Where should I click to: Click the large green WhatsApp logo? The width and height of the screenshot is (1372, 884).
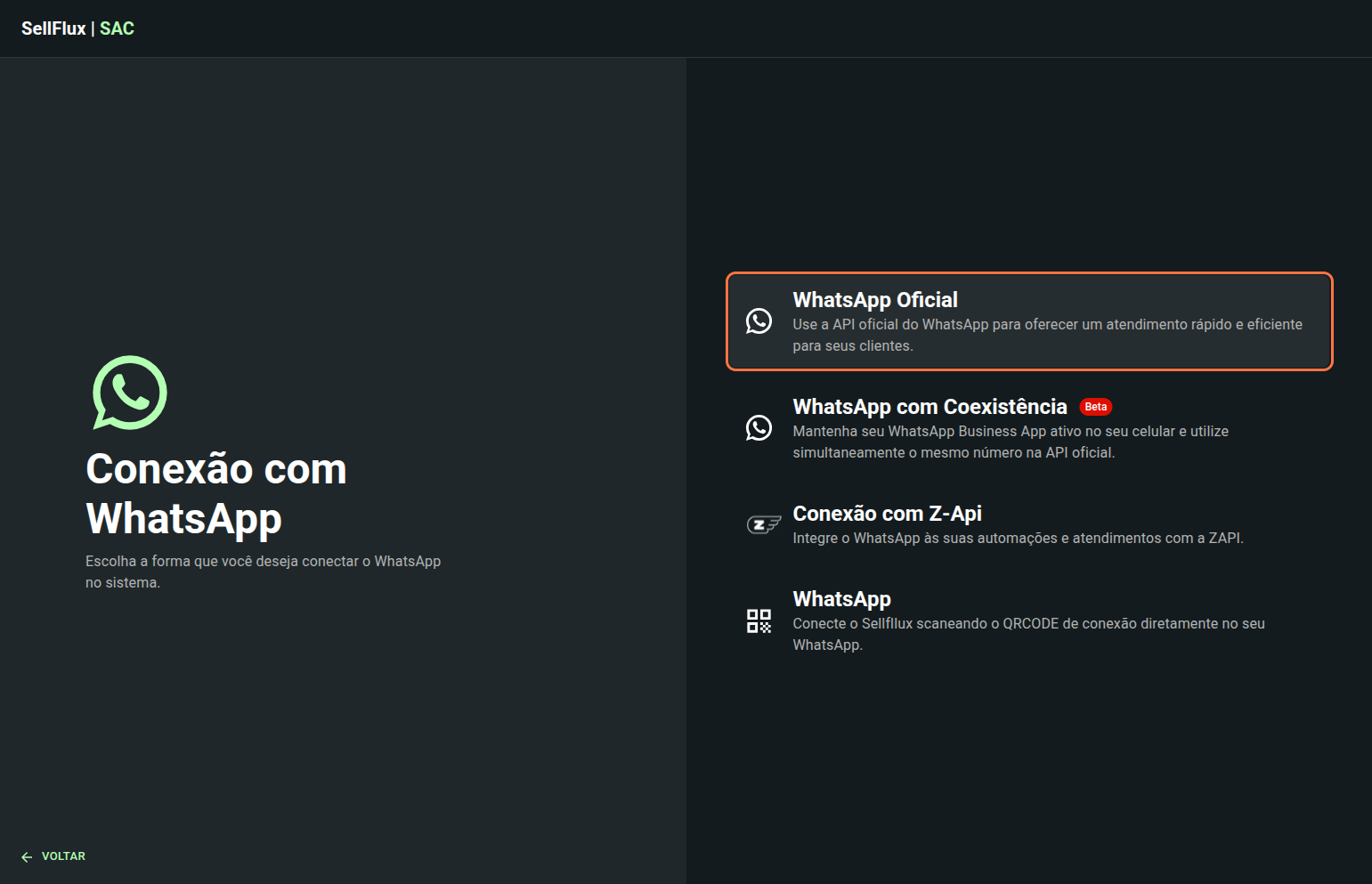point(130,393)
